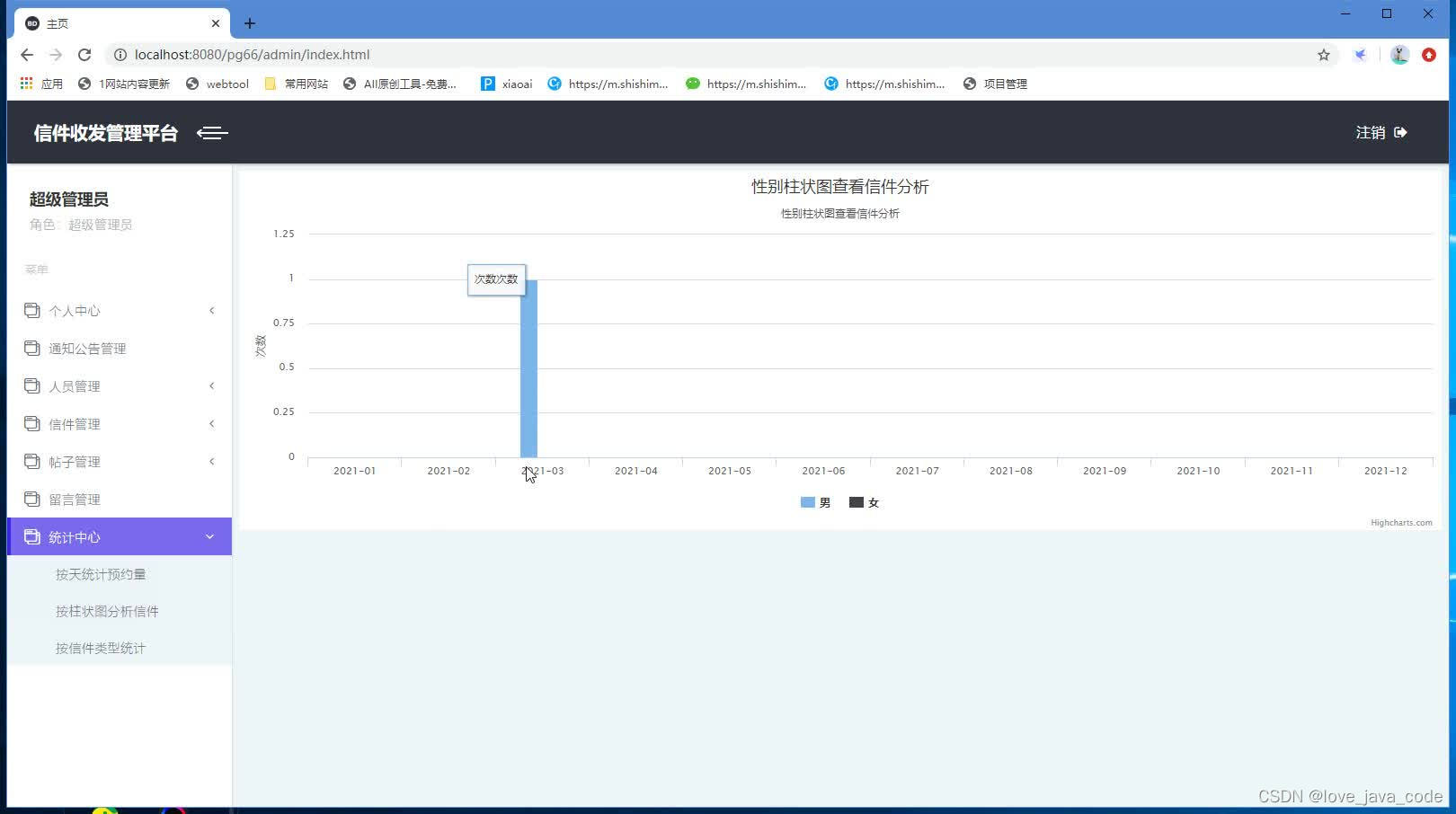This screenshot has height=814, width=1456.
Task: Select 按信件类型统计 submenu item
Action: pos(101,648)
